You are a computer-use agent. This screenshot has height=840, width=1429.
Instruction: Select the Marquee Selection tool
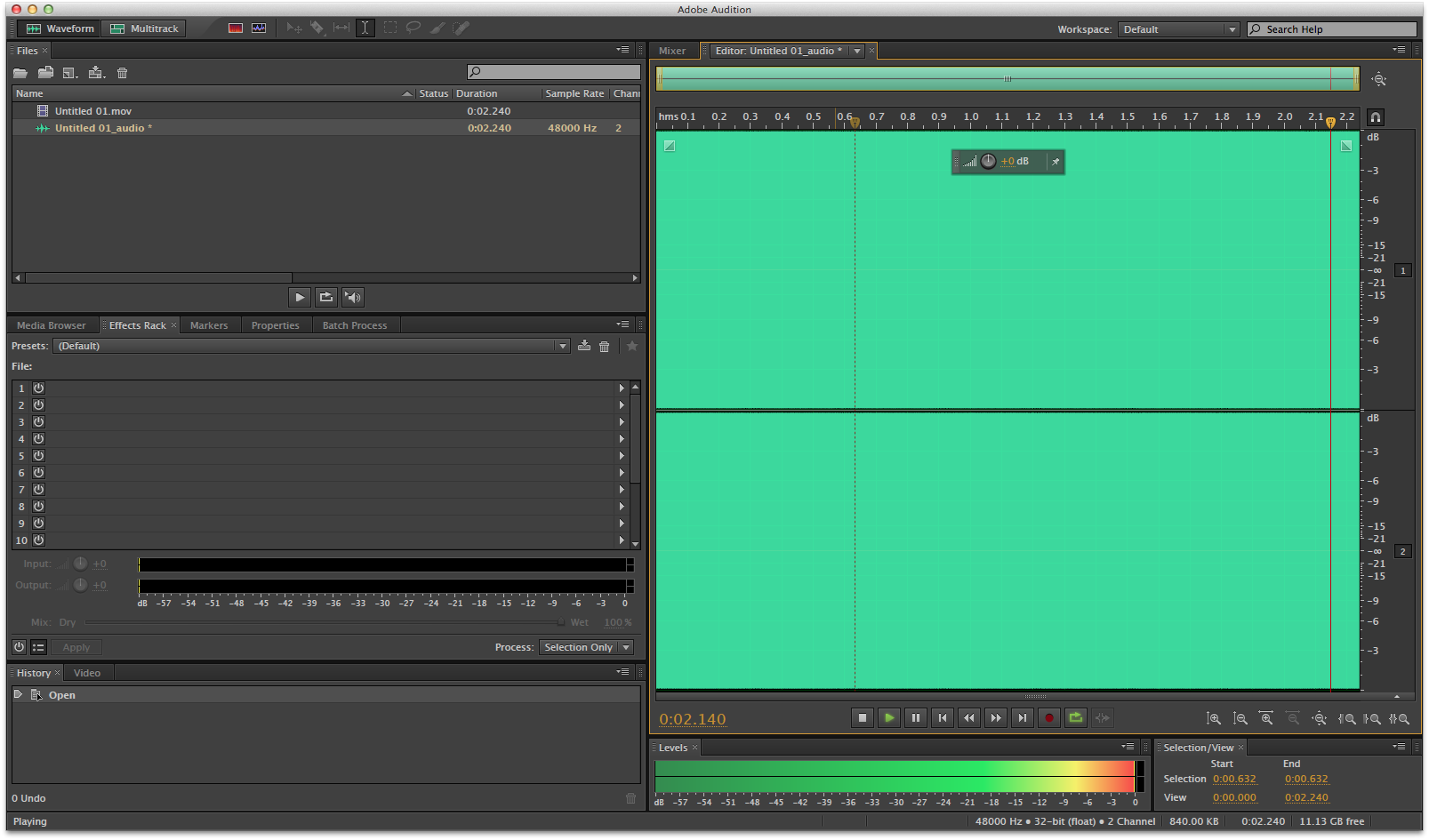[x=390, y=28]
